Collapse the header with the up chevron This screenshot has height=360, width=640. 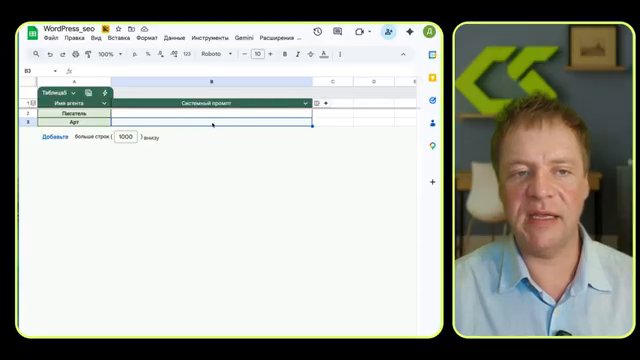point(403,54)
